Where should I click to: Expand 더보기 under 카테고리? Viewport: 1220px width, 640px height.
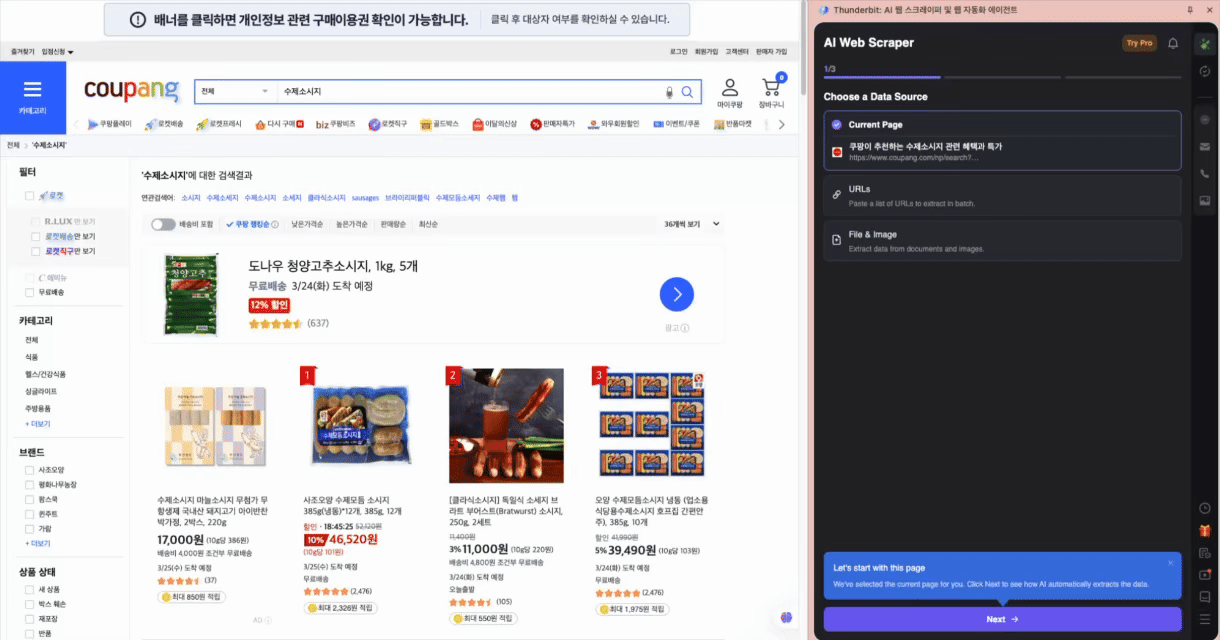click(x=38, y=425)
